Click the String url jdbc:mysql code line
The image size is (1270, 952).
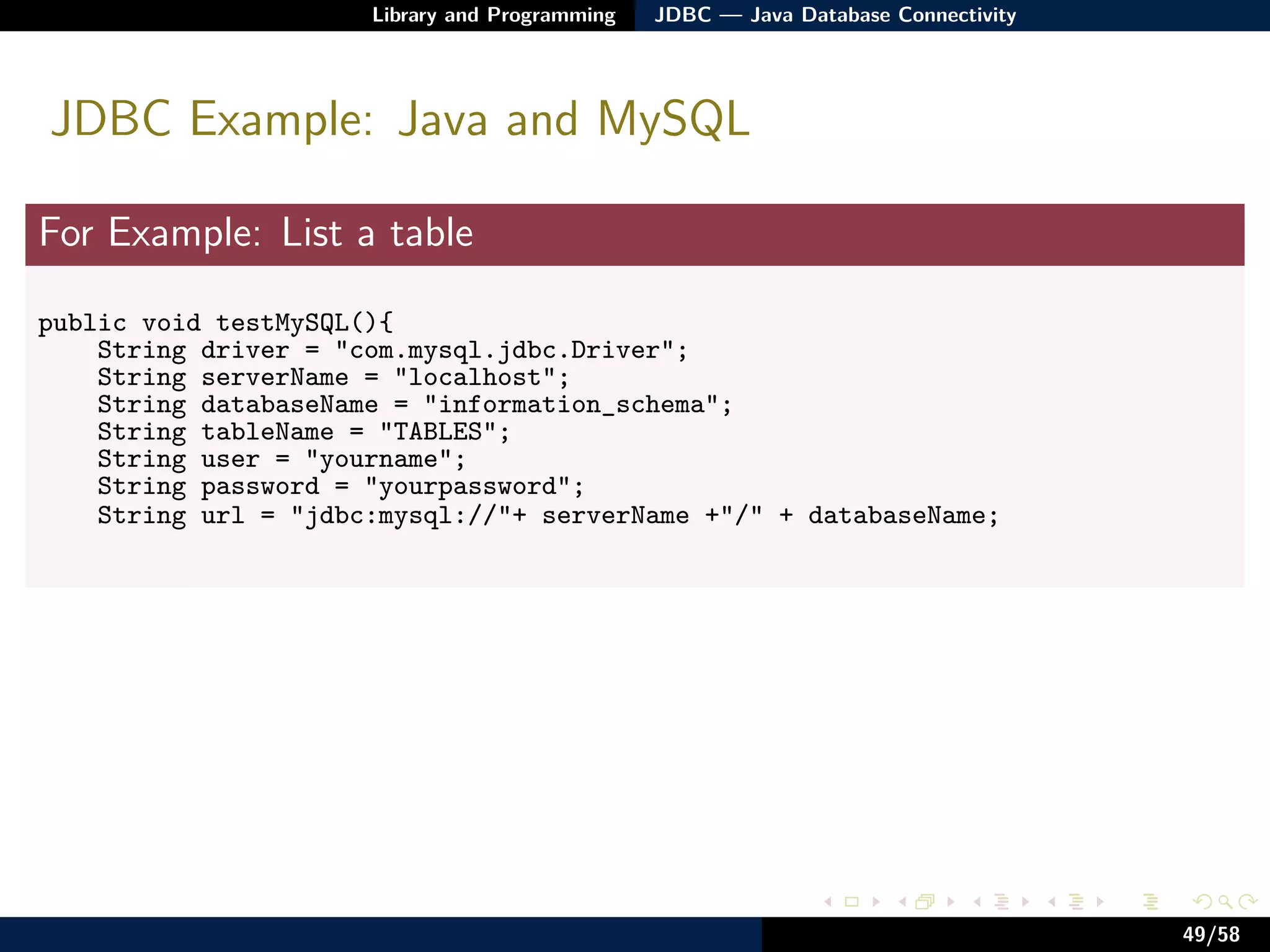tap(548, 516)
